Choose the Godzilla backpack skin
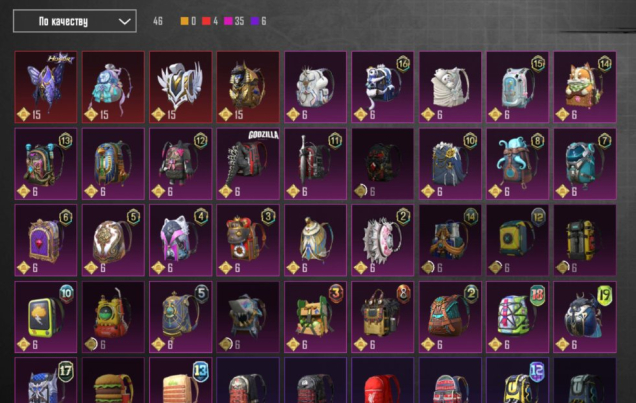 click(x=248, y=164)
